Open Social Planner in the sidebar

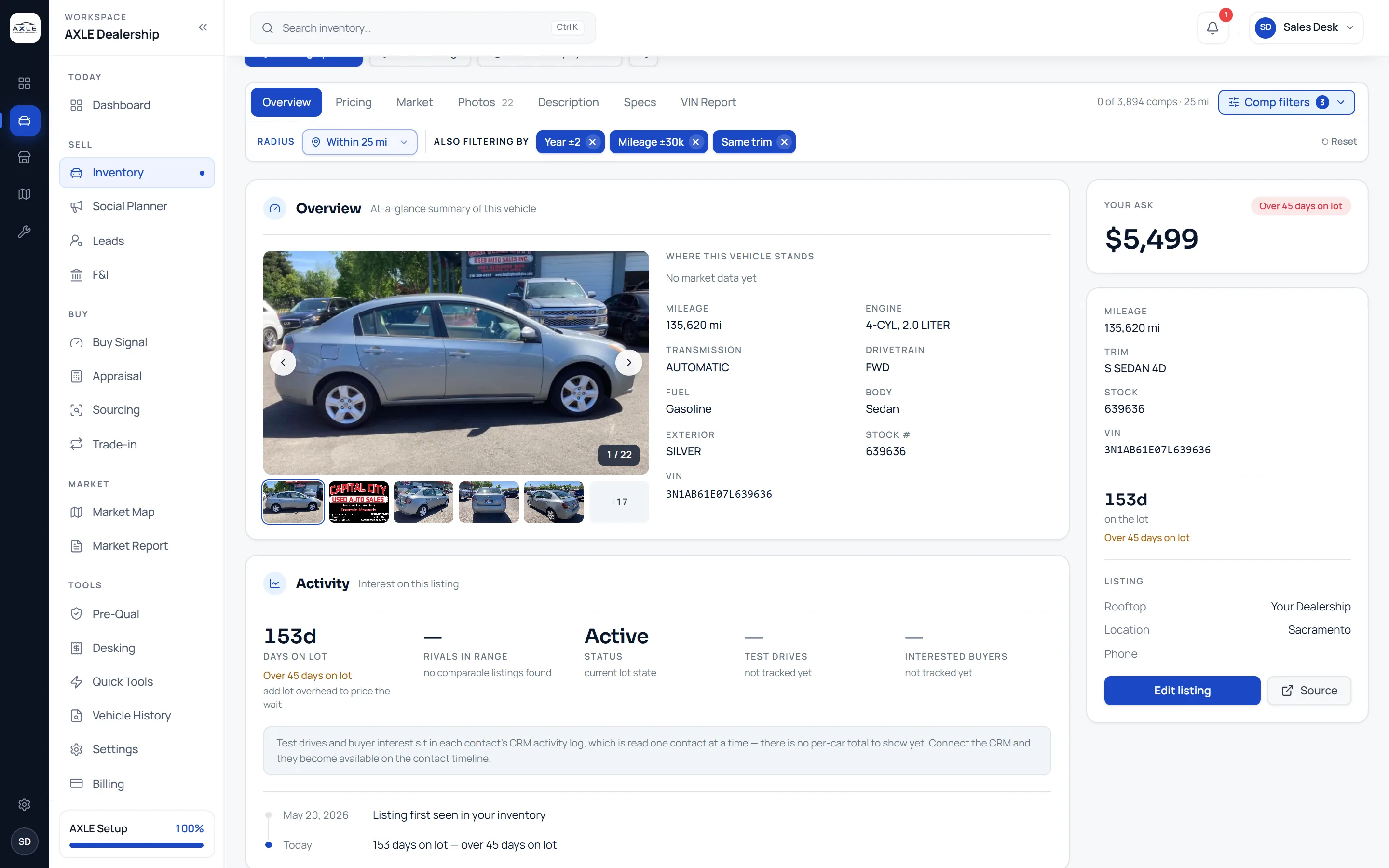point(136,207)
